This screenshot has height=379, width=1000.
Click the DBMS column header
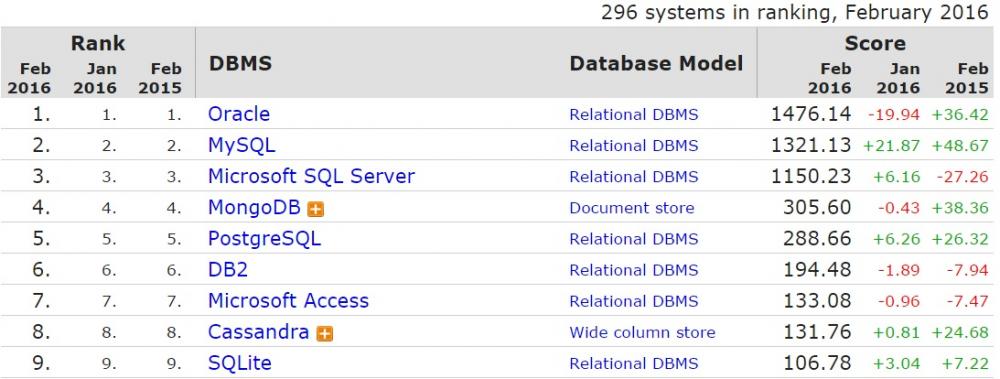point(240,63)
